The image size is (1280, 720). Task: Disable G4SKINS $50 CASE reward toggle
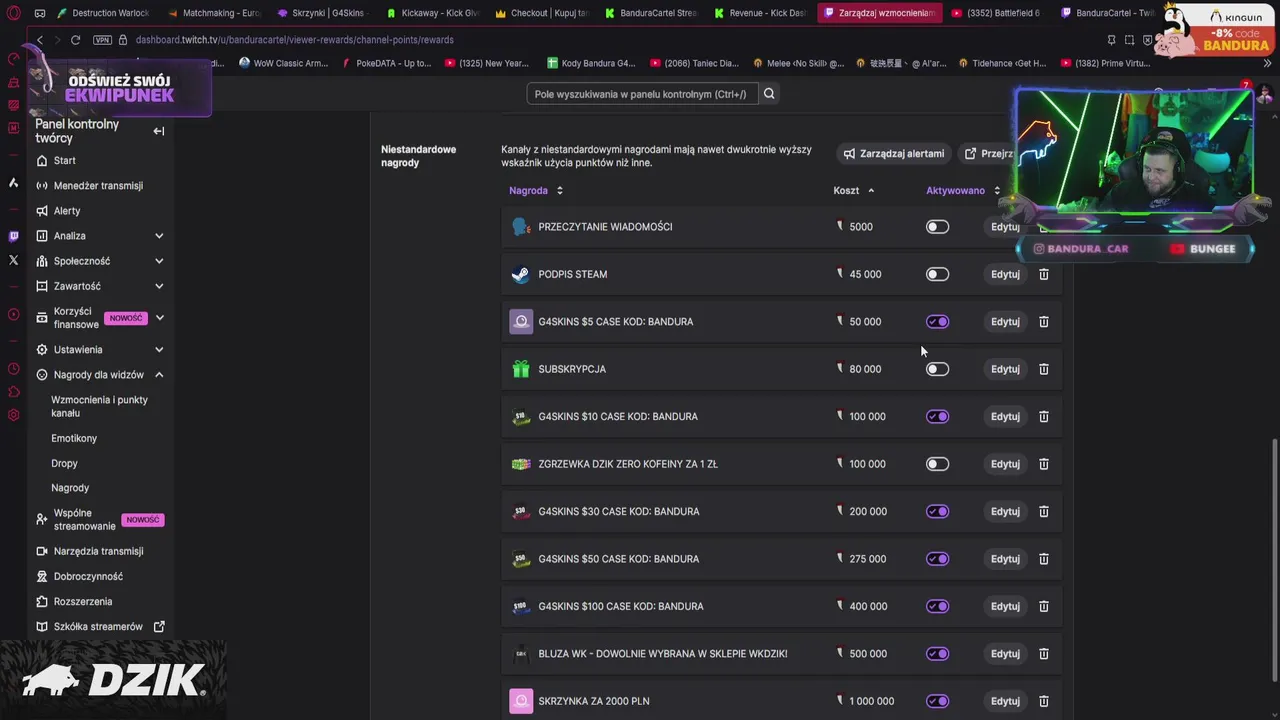pyautogui.click(x=937, y=559)
